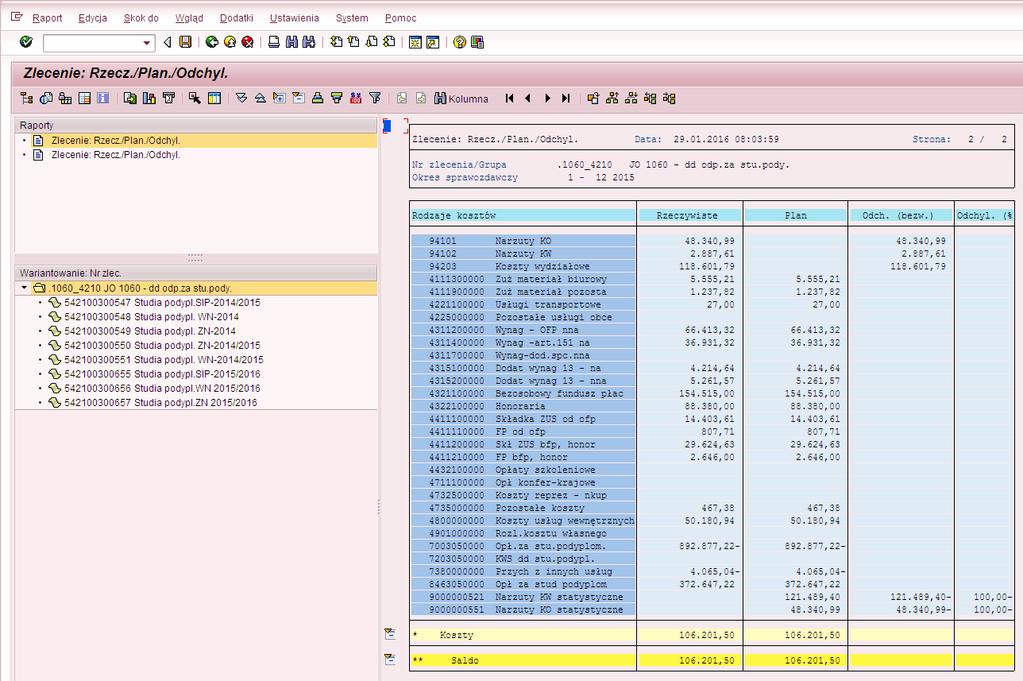
Task: Click the collapse up-arrow icon
Action: point(260,98)
